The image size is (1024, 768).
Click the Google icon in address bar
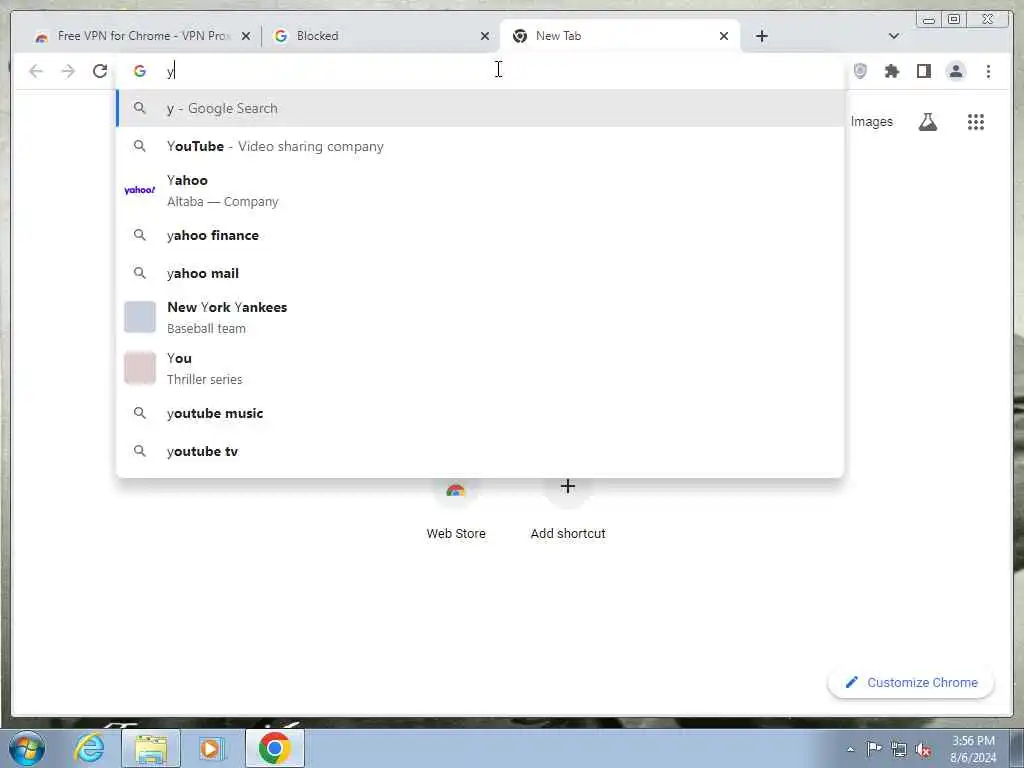(140, 71)
